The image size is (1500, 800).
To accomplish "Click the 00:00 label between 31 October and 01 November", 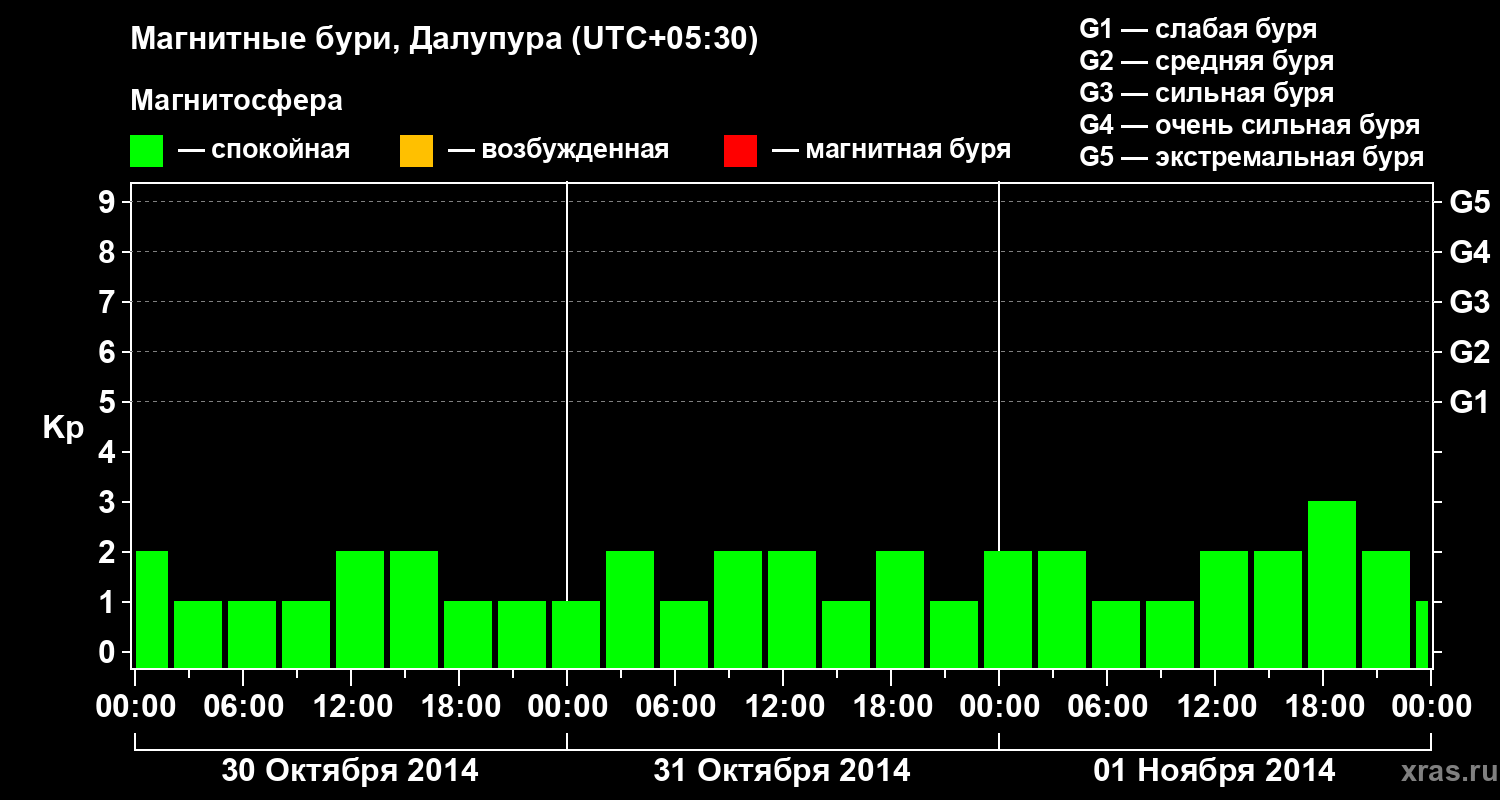I will point(1001,706).
